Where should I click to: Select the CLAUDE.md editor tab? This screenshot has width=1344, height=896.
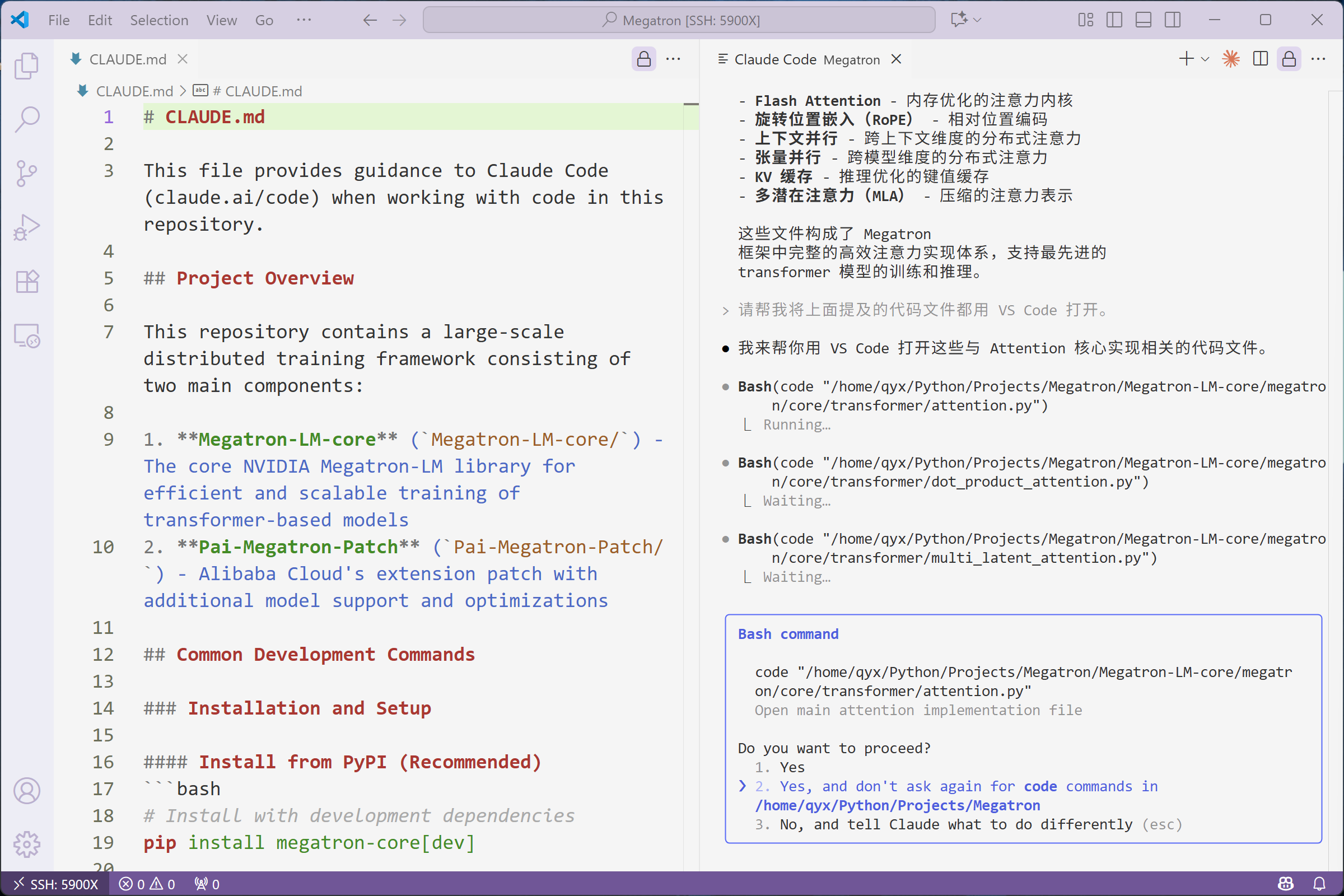(x=128, y=59)
